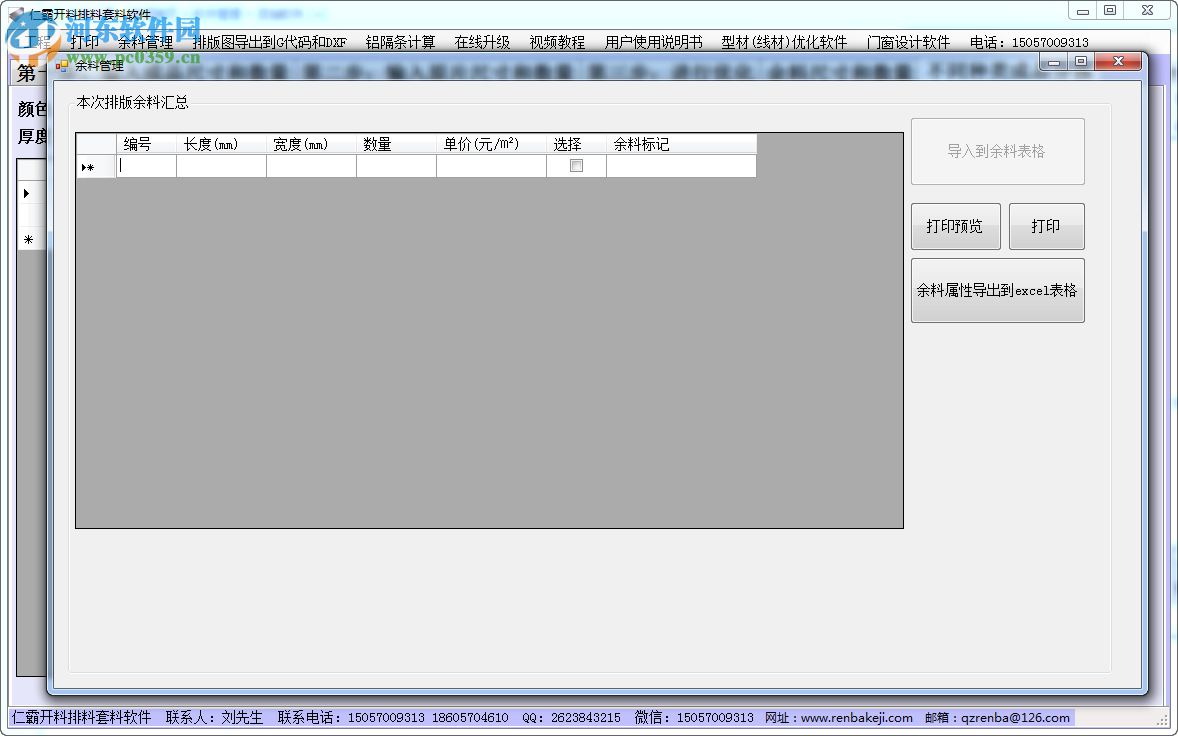Select the new row via its row header

coord(95,167)
